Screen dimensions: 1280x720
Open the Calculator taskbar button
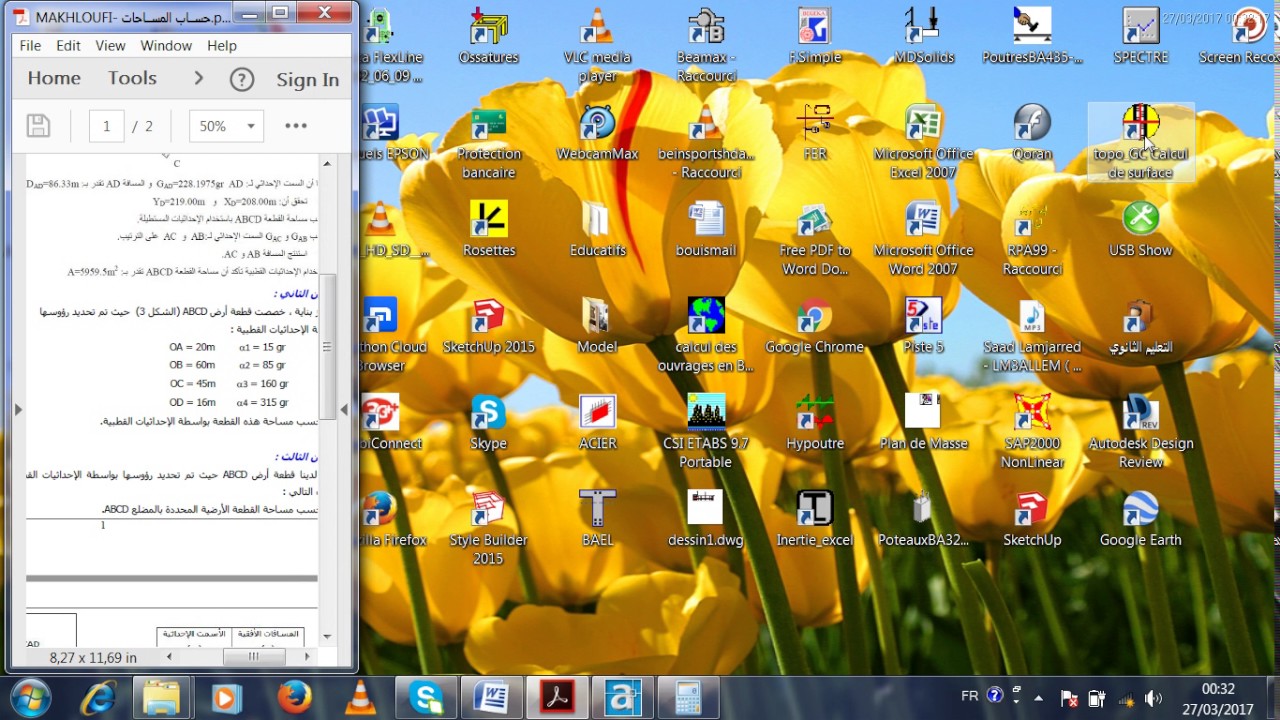click(688, 697)
